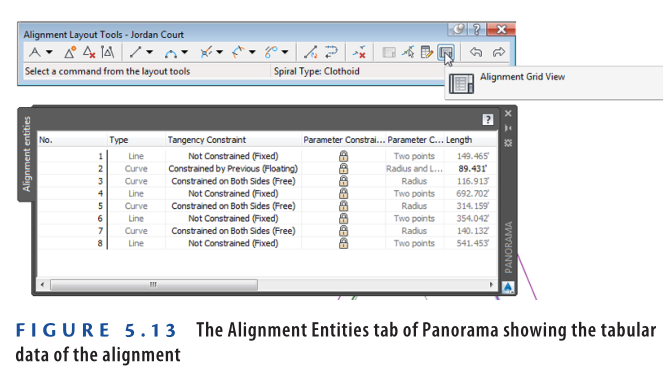
Task: Open the Sub-entity Editor icon
Action: (427, 52)
